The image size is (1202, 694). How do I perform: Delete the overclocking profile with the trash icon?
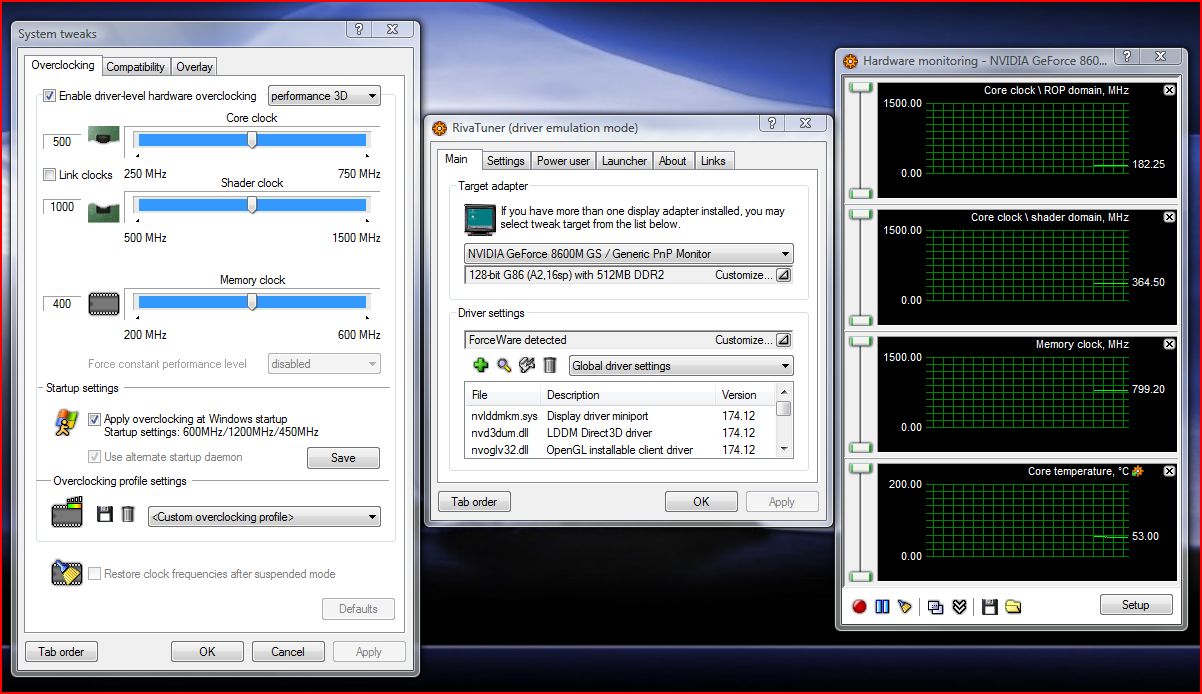(128, 514)
